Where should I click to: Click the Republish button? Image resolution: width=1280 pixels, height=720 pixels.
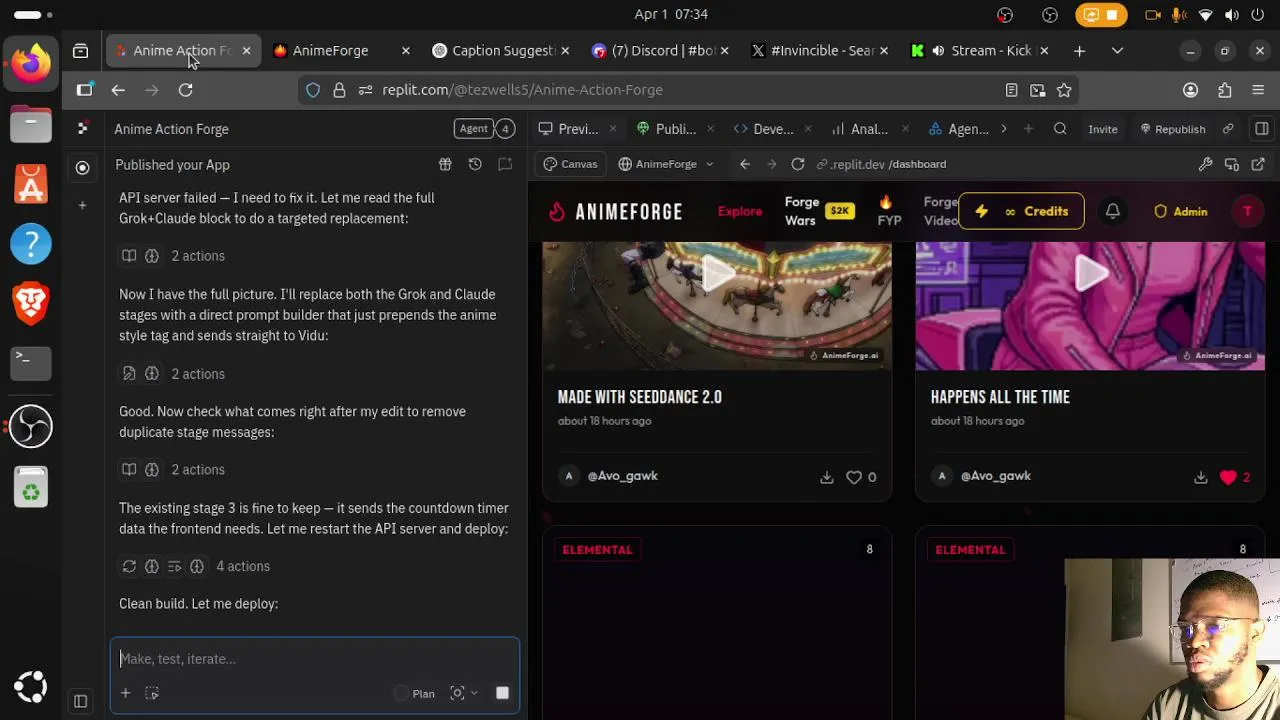pyautogui.click(x=1172, y=128)
